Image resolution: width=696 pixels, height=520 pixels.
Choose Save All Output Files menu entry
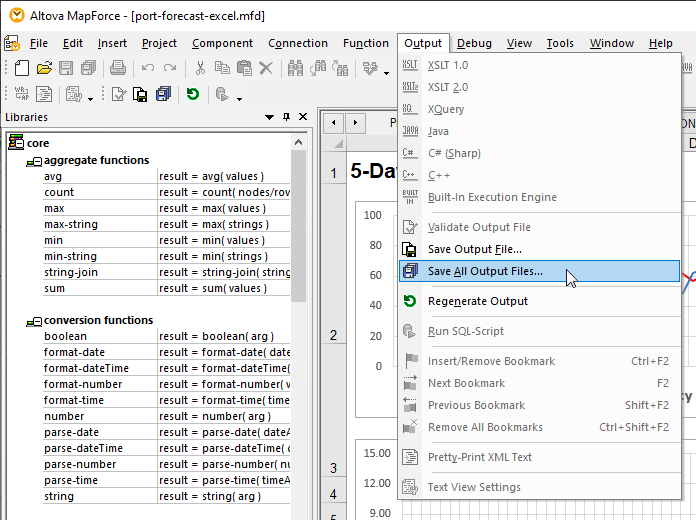[x=485, y=271]
